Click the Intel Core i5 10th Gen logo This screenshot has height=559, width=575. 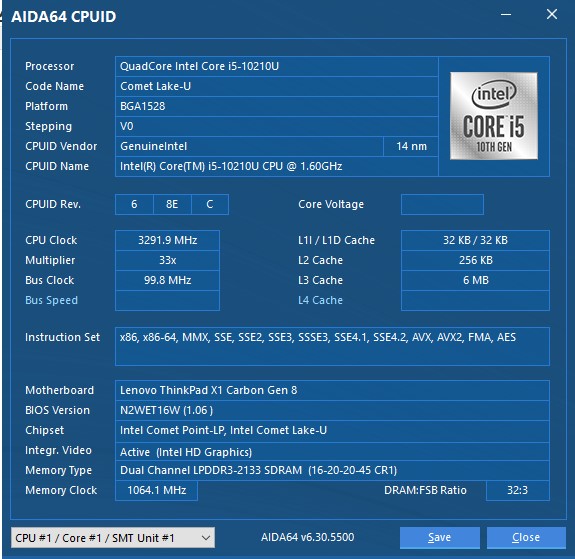494,116
